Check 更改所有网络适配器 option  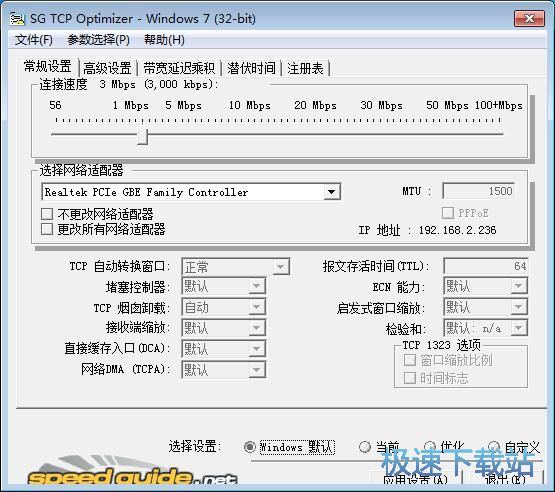(x=47, y=229)
